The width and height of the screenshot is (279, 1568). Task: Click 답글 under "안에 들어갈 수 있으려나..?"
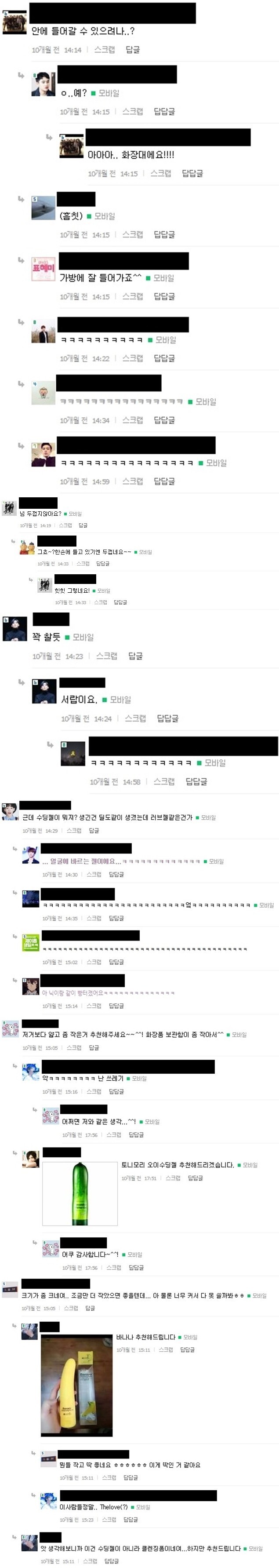click(x=133, y=50)
